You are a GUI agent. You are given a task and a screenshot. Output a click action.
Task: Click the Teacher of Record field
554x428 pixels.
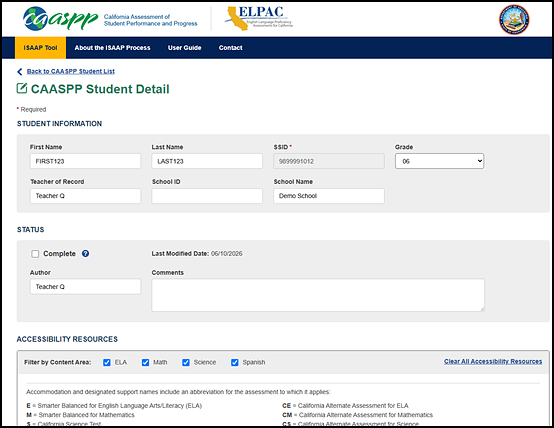tap(85, 196)
